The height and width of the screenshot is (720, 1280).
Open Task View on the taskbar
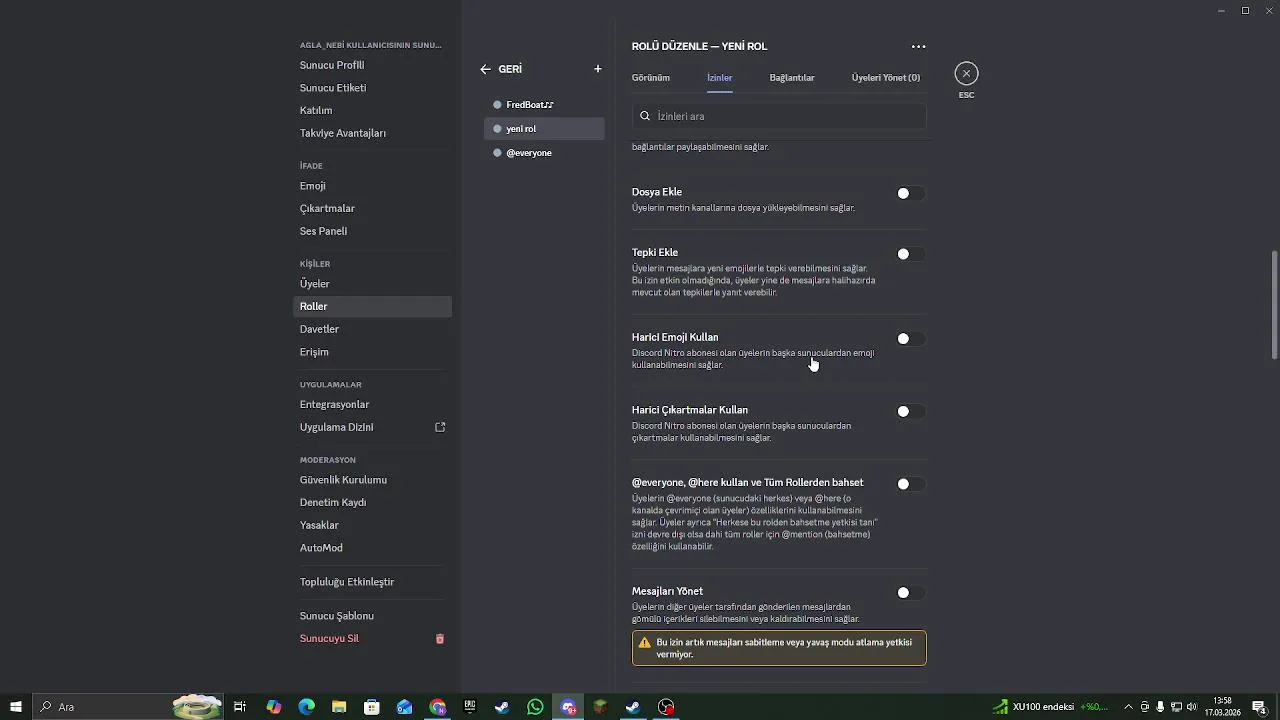[240, 707]
